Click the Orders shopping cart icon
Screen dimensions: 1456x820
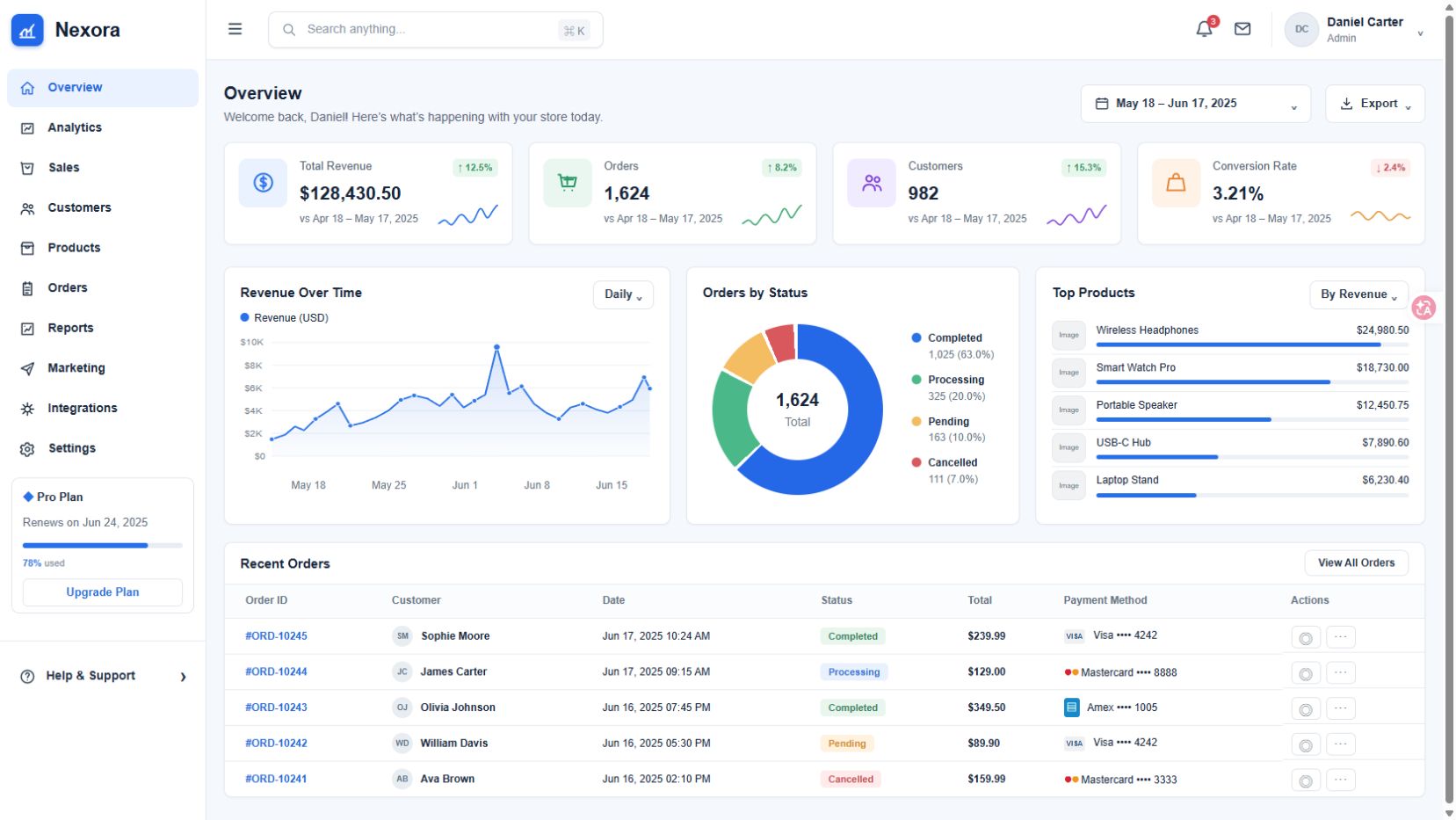pyautogui.click(x=568, y=183)
